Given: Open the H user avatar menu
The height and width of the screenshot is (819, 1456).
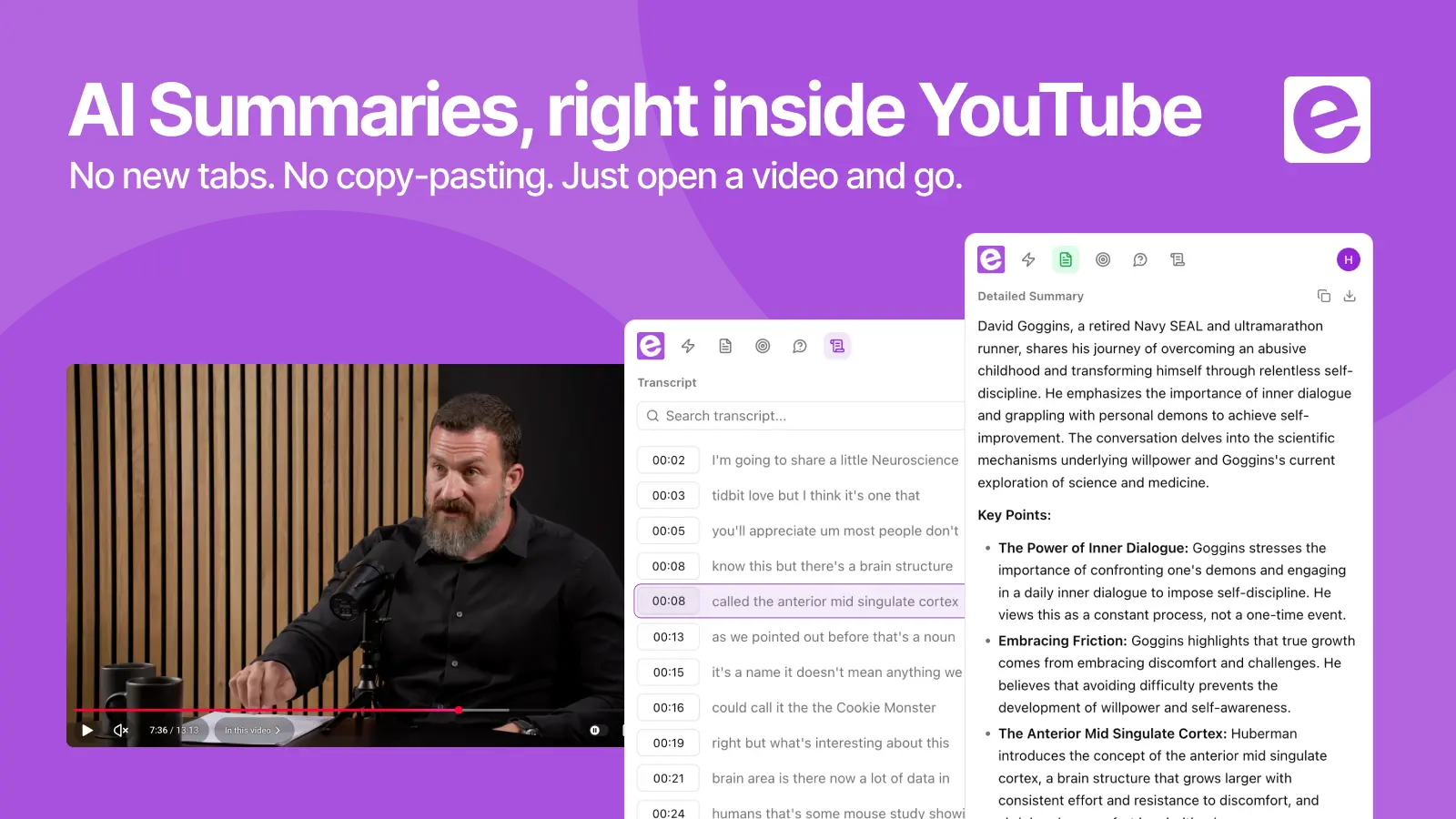Looking at the screenshot, I should point(1349,259).
